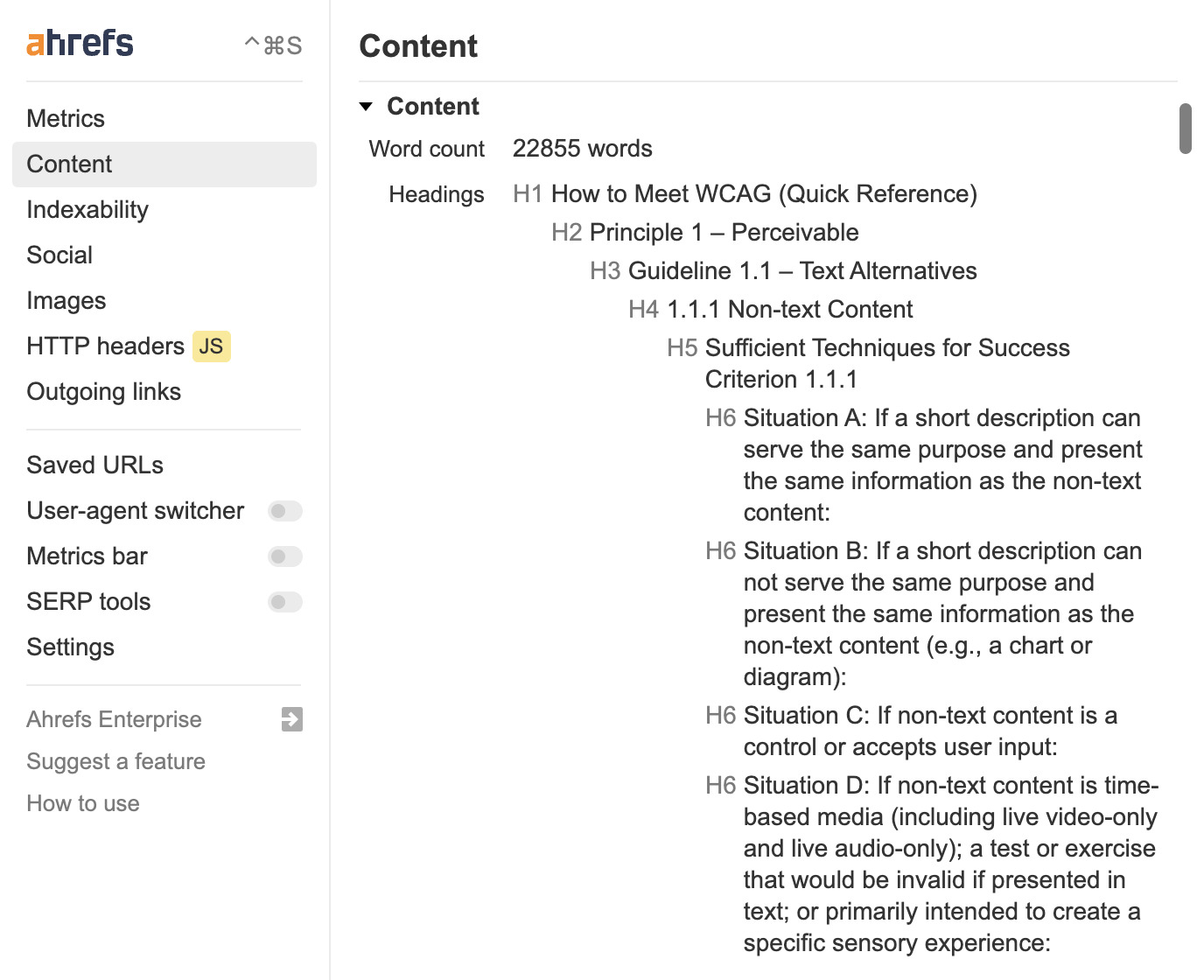This screenshot has width=1204, height=980.
Task: Switch to the Social tab
Action: coord(59,255)
